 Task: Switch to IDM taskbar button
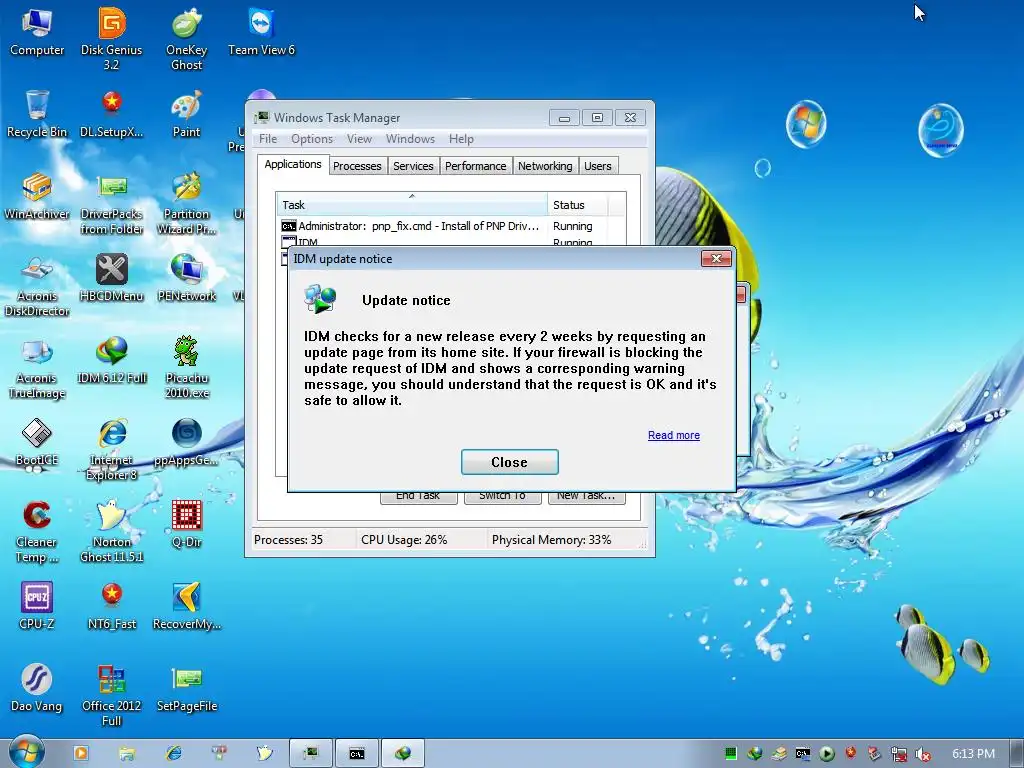pos(403,754)
